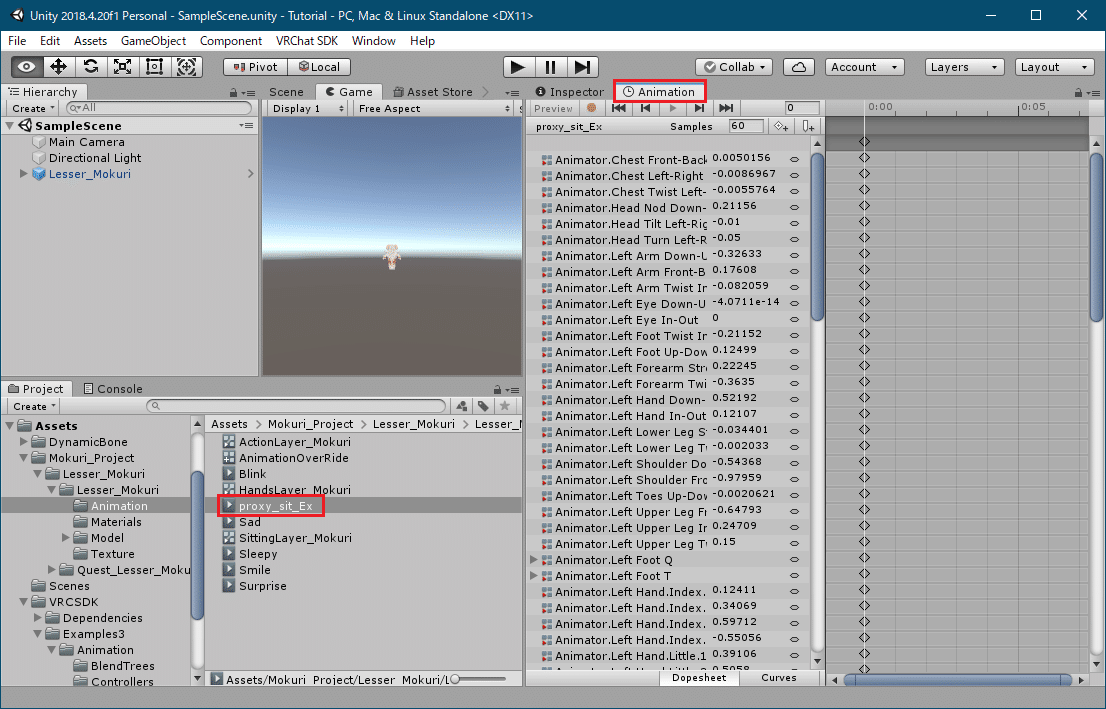This screenshot has height=709, width=1106.
Task: Switch to the Console tab
Action: click(113, 389)
